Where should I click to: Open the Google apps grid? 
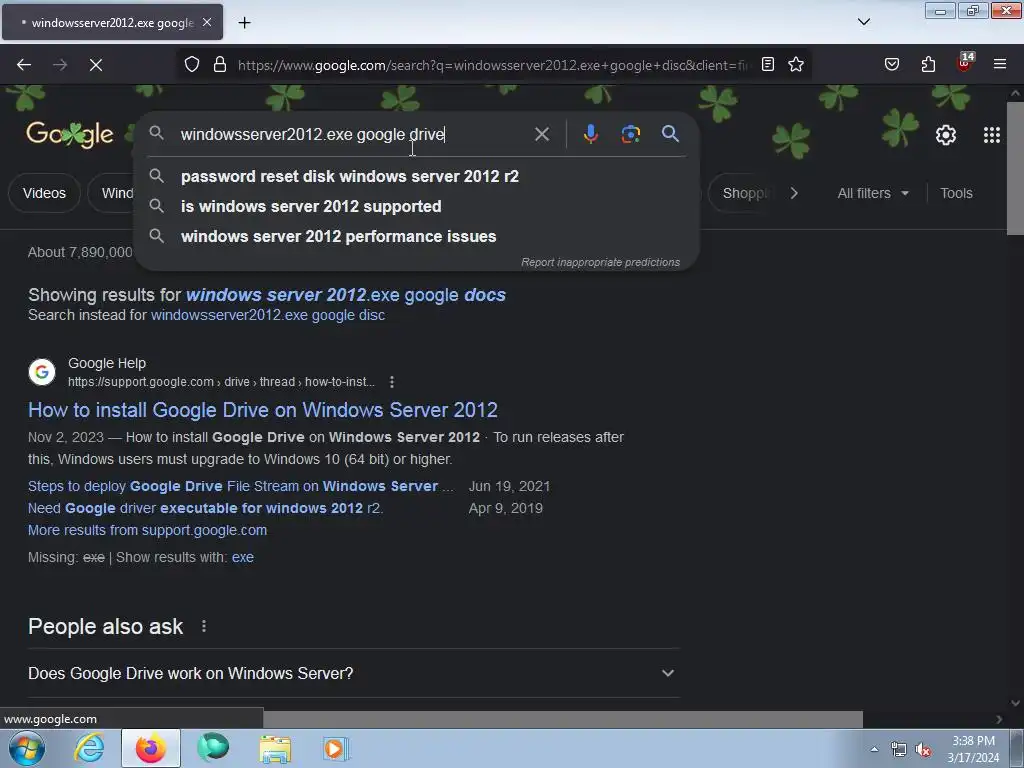(x=992, y=135)
